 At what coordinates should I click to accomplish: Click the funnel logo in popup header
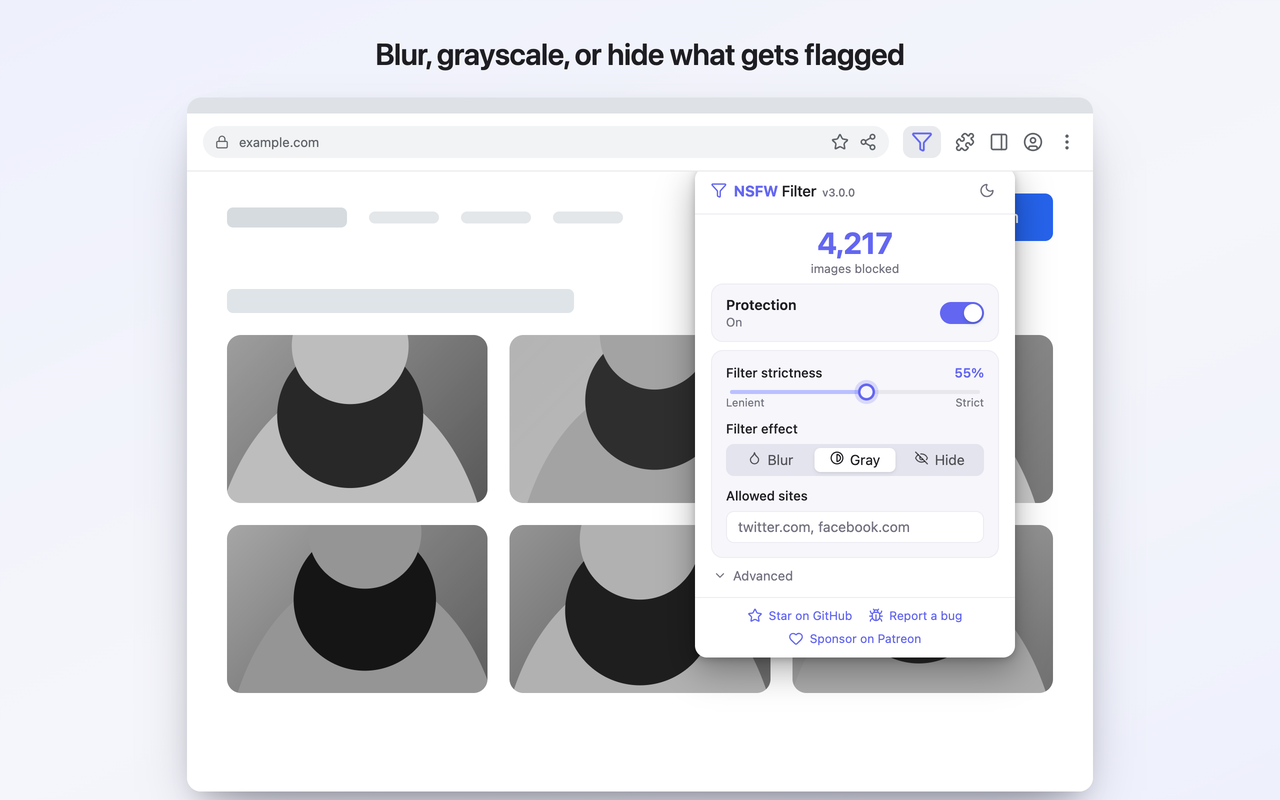point(718,191)
